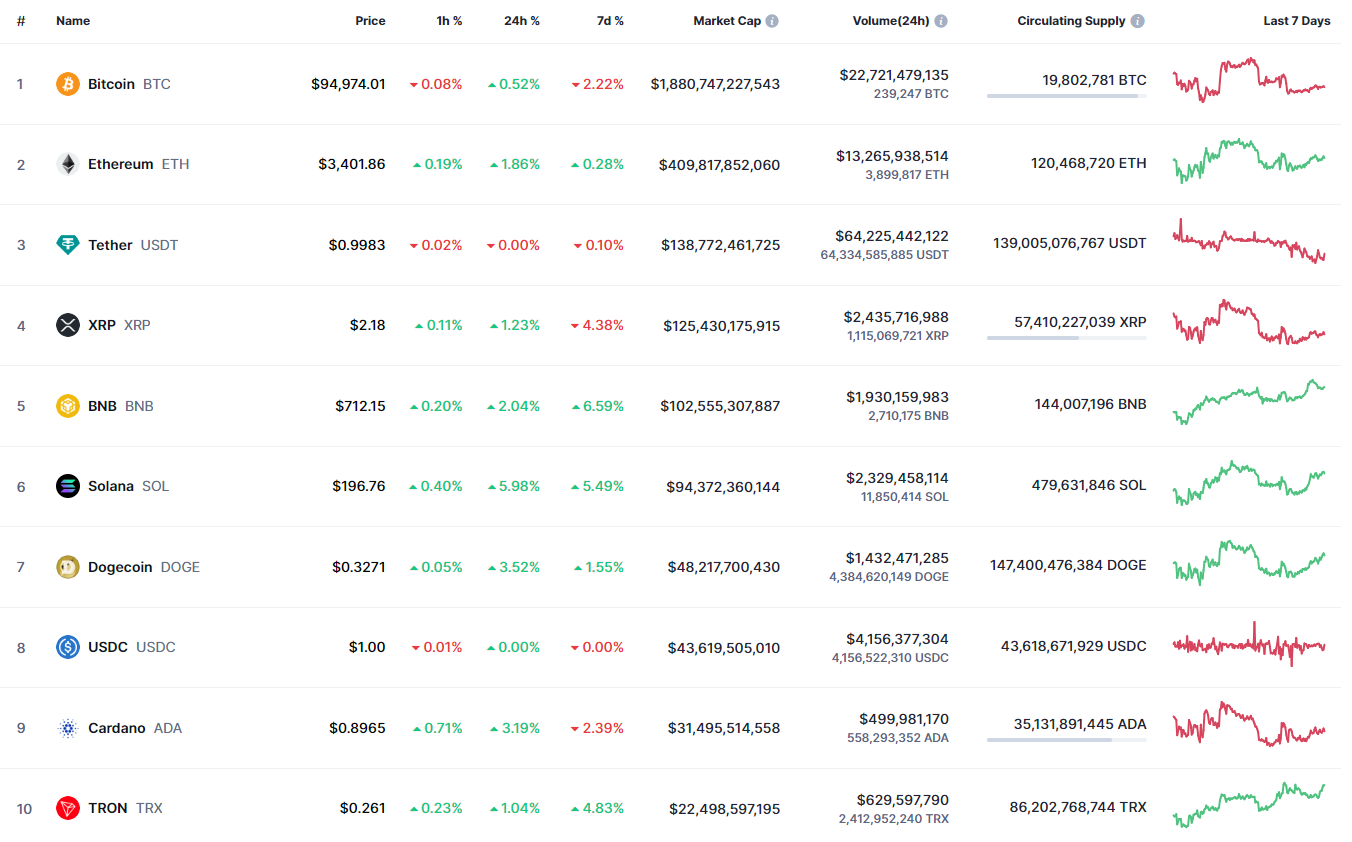Image resolution: width=1352 pixels, height=842 pixels.
Task: Click the Volume(24h) info icon
Action: (x=941, y=21)
